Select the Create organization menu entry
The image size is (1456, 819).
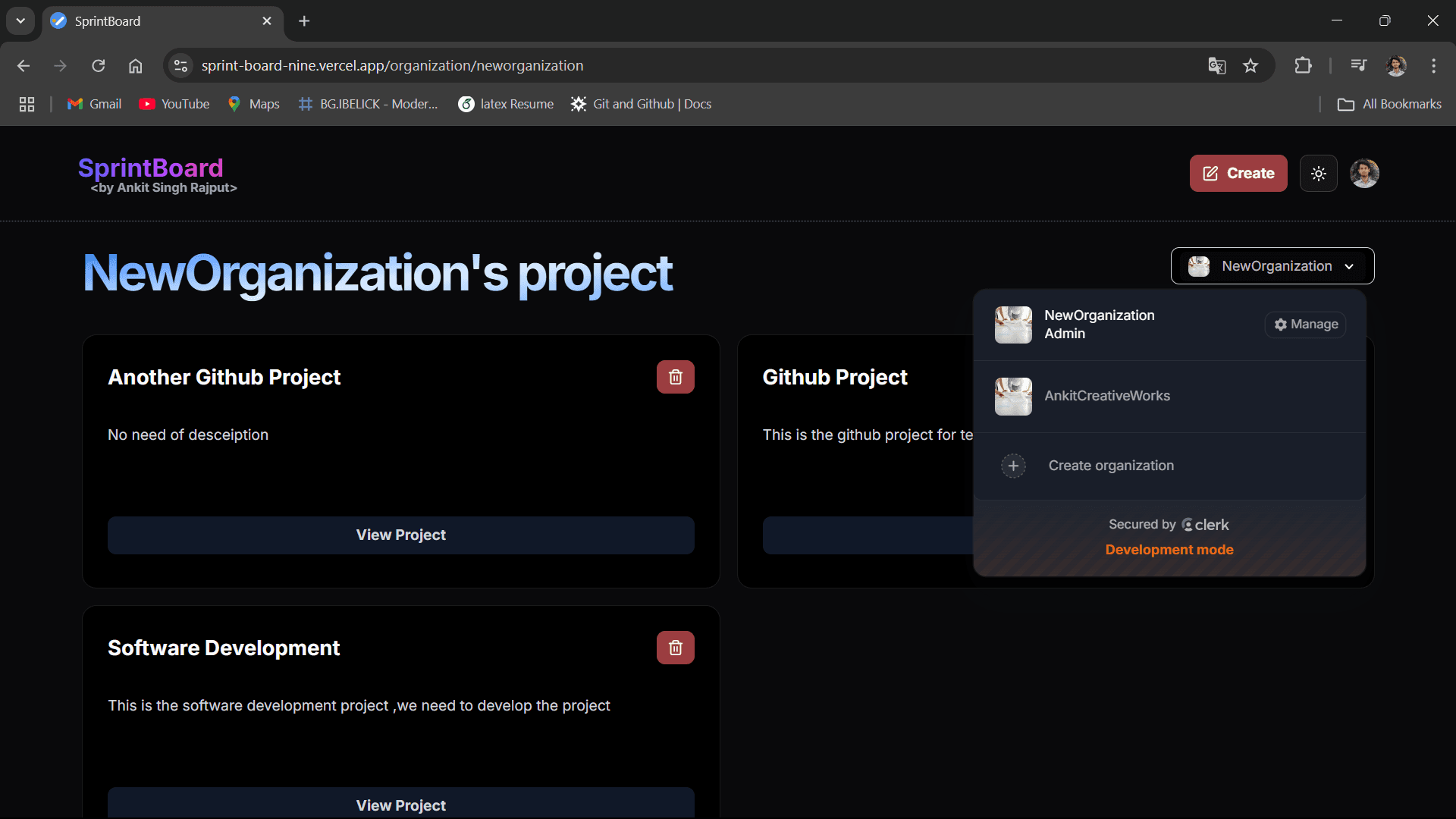tap(1110, 466)
